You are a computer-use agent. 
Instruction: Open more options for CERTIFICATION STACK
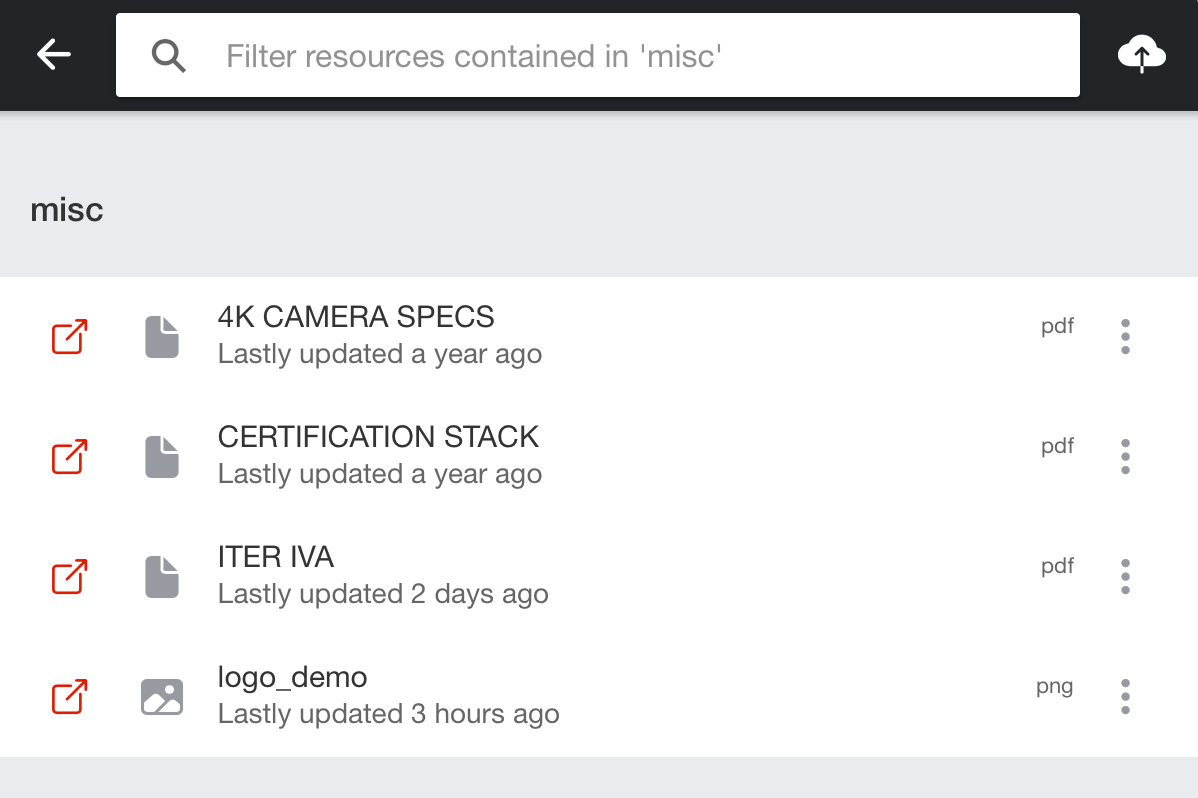click(1125, 457)
